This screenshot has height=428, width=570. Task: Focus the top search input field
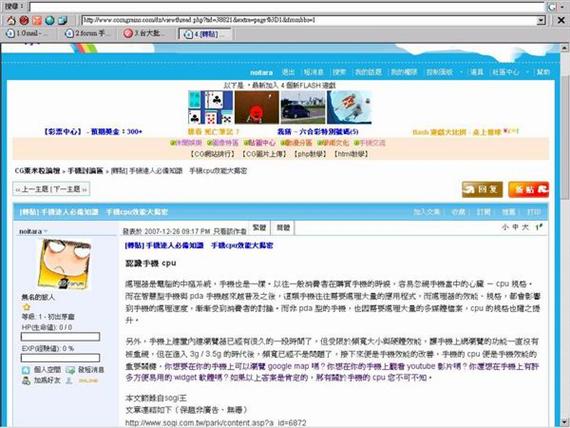coord(287,7)
